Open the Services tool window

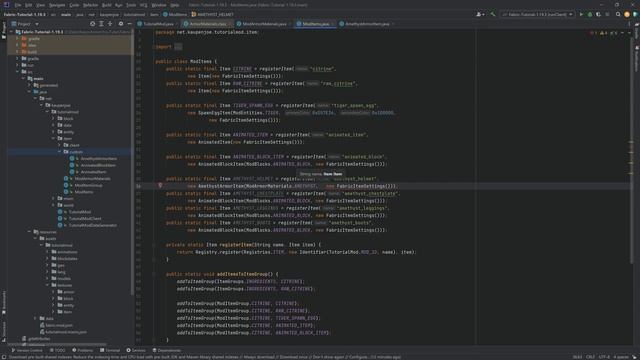click(x=136, y=350)
